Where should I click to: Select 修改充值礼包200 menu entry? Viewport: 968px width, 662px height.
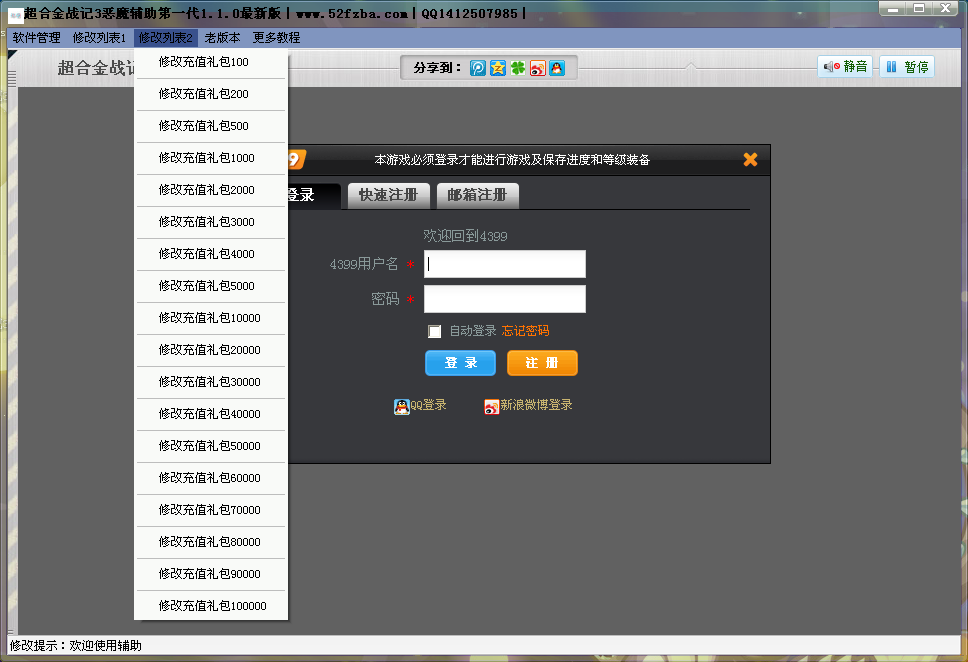tap(211, 94)
